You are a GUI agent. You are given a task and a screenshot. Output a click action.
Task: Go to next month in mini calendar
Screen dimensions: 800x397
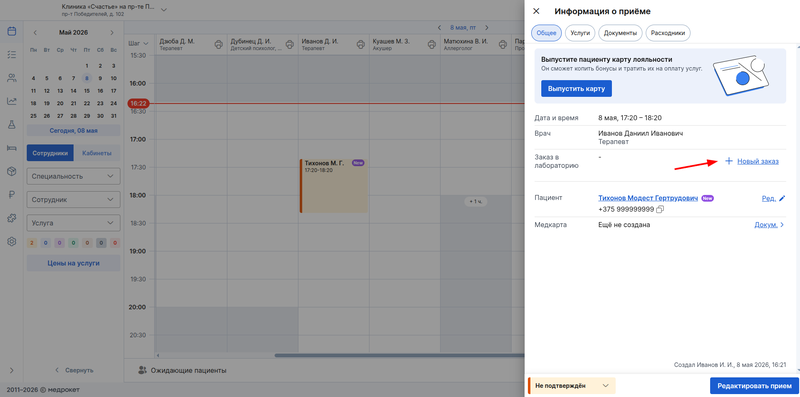click(x=112, y=32)
